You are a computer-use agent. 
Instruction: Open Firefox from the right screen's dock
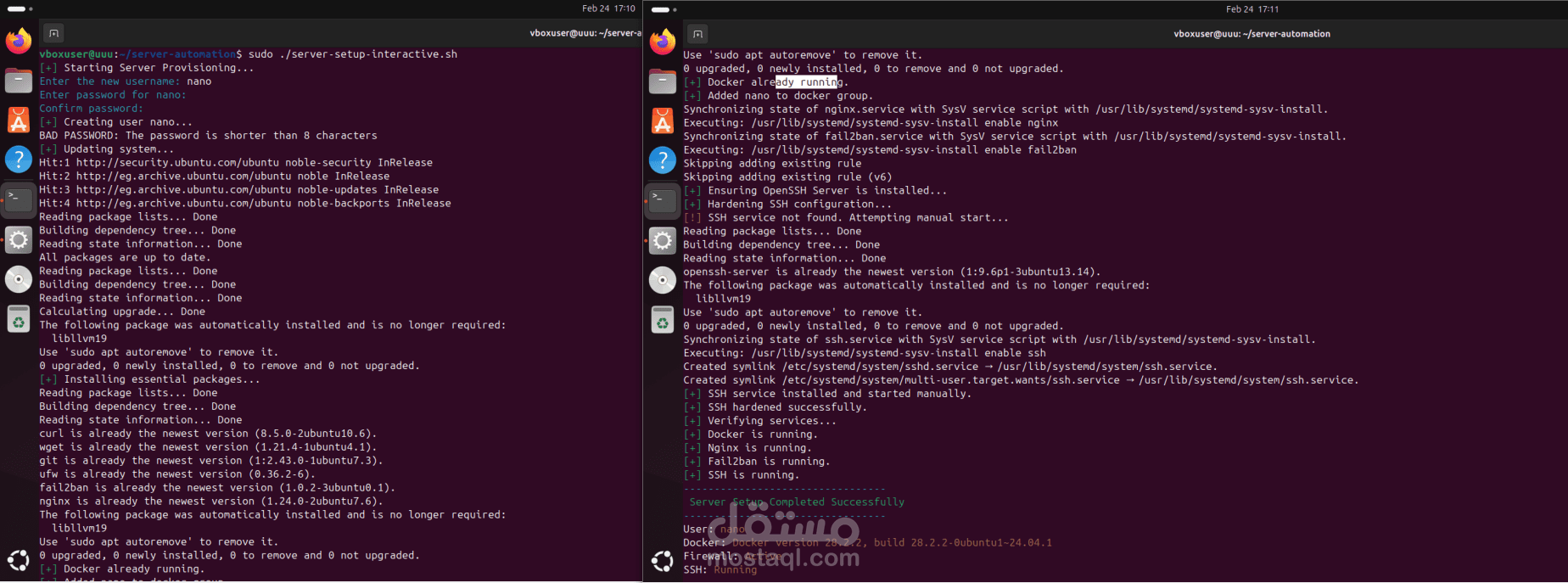[x=663, y=41]
